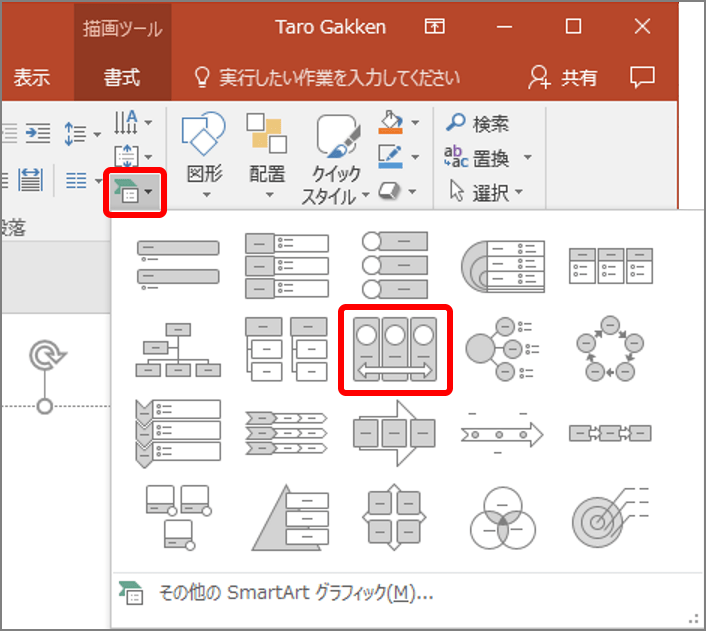The height and width of the screenshot is (631, 706).
Task: Open the comments speech bubble icon
Action: (643, 77)
